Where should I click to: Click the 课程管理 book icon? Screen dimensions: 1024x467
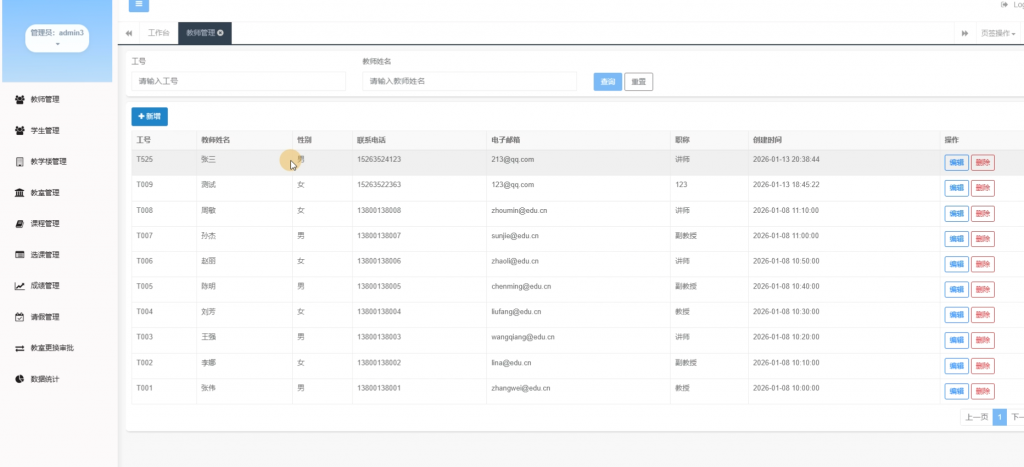click(20, 224)
